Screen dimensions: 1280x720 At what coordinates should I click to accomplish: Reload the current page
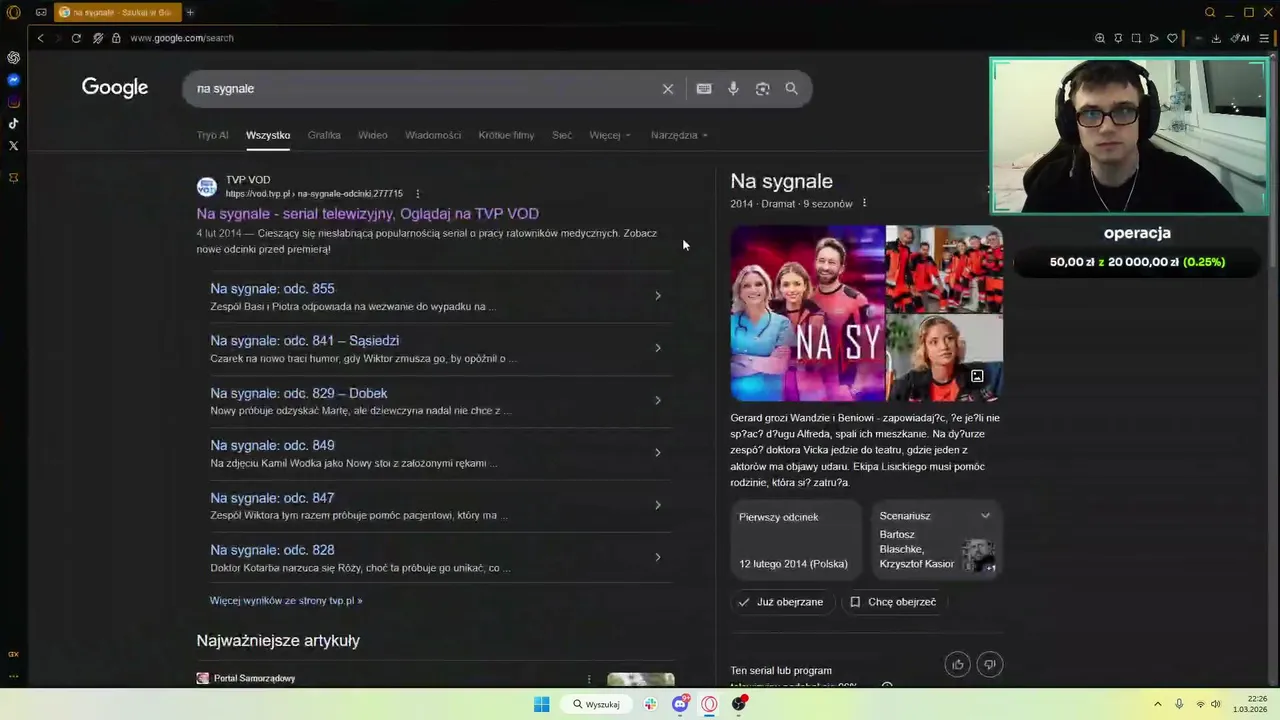coord(76,38)
